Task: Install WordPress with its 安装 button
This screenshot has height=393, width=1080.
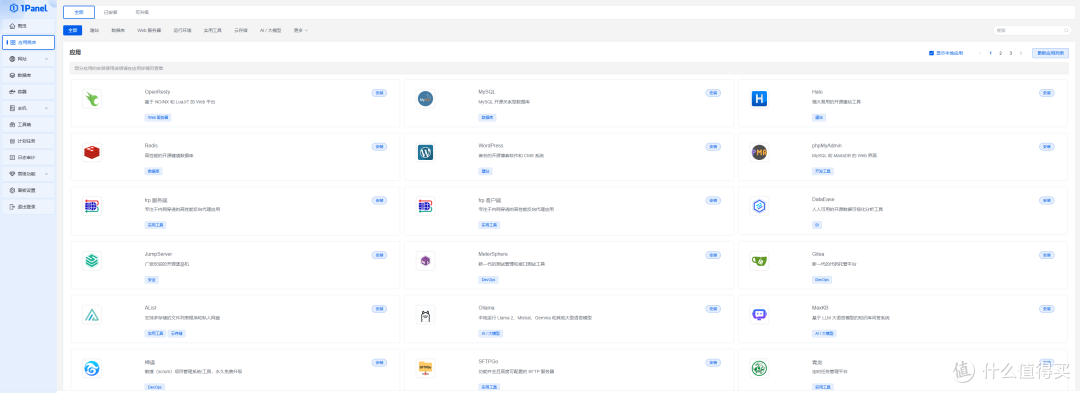Action: pos(713,147)
